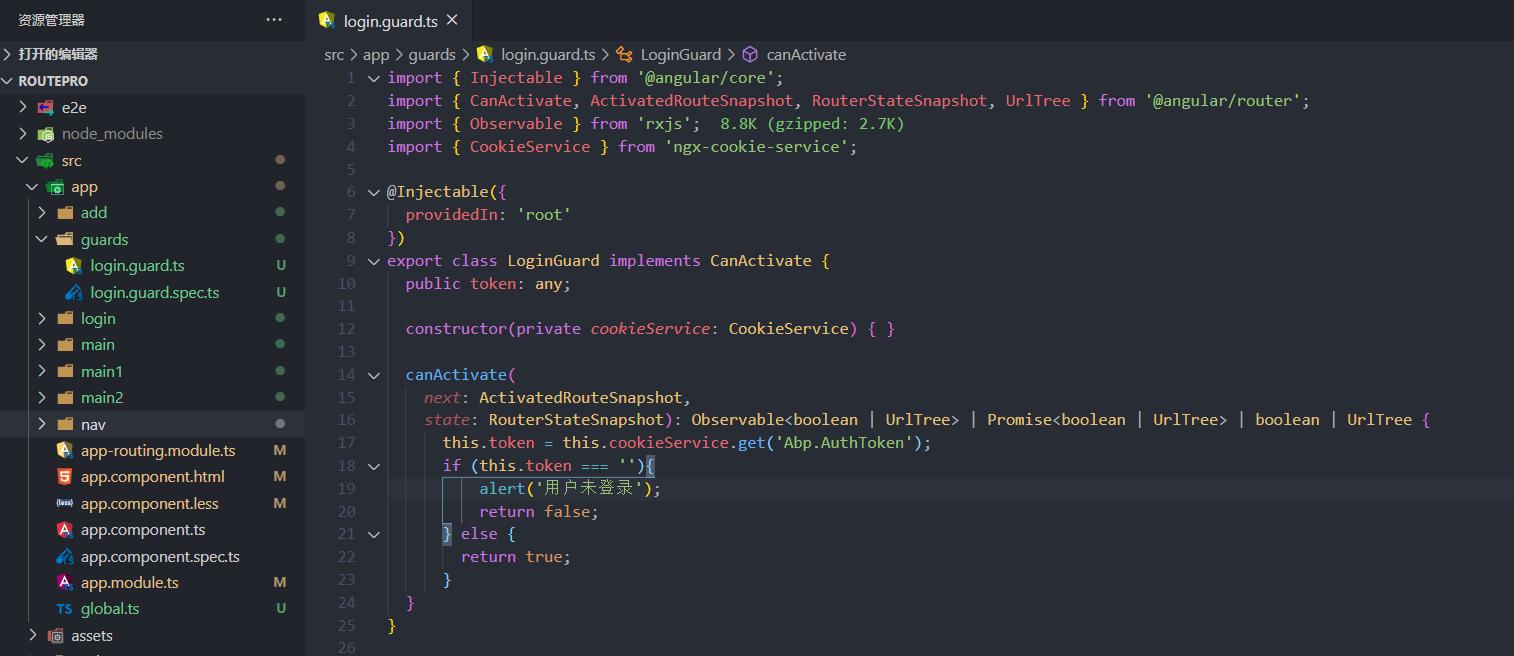The height and width of the screenshot is (656, 1514).
Task: Fold the canActivate method using the gutter arrow
Action: [373, 374]
